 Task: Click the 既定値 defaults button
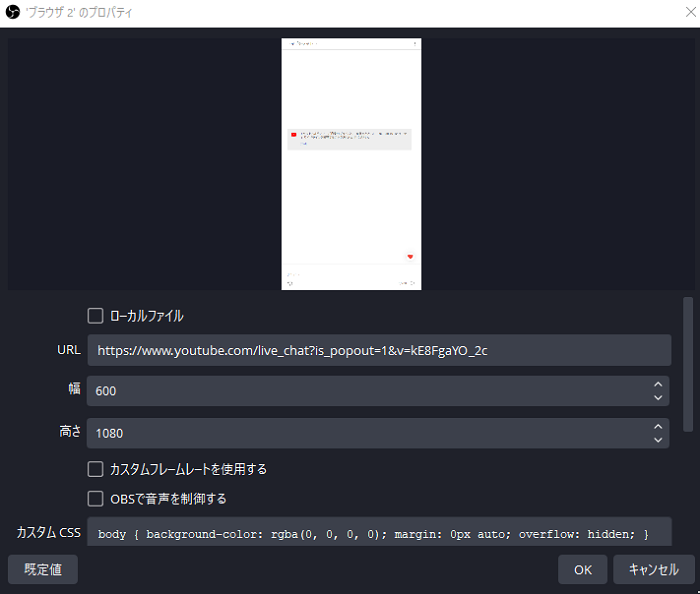point(43,569)
